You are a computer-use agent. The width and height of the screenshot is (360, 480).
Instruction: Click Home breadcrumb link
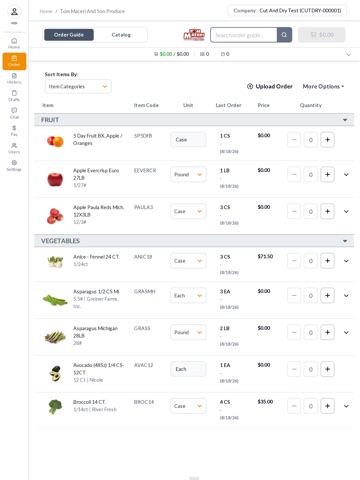pos(46,11)
